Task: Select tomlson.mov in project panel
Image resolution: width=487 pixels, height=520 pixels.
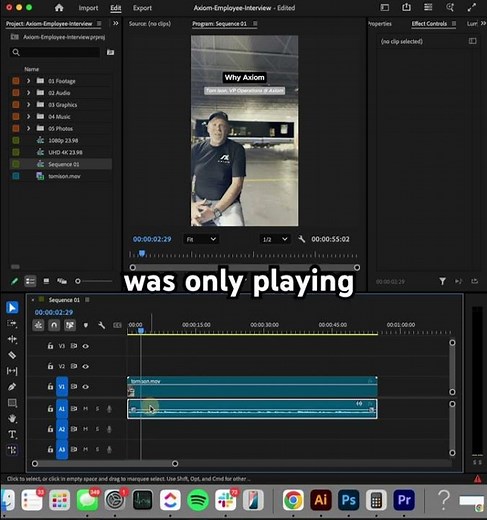Action: 64,176
